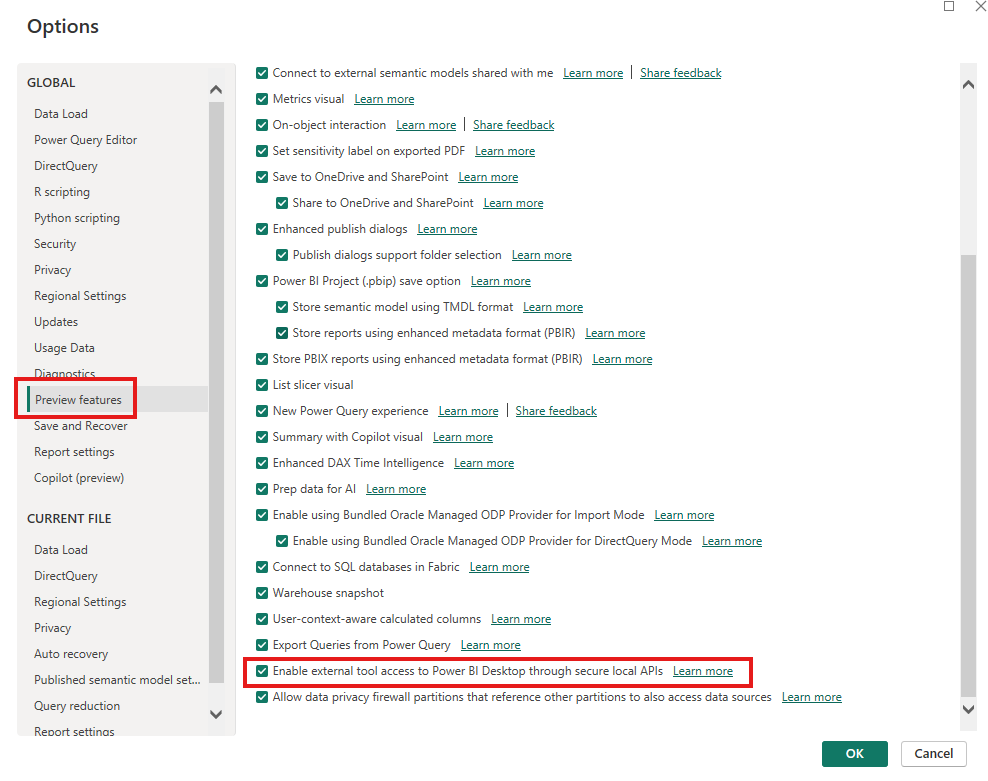Open Learn more for external tool access
The image size is (988, 781).
pos(703,671)
